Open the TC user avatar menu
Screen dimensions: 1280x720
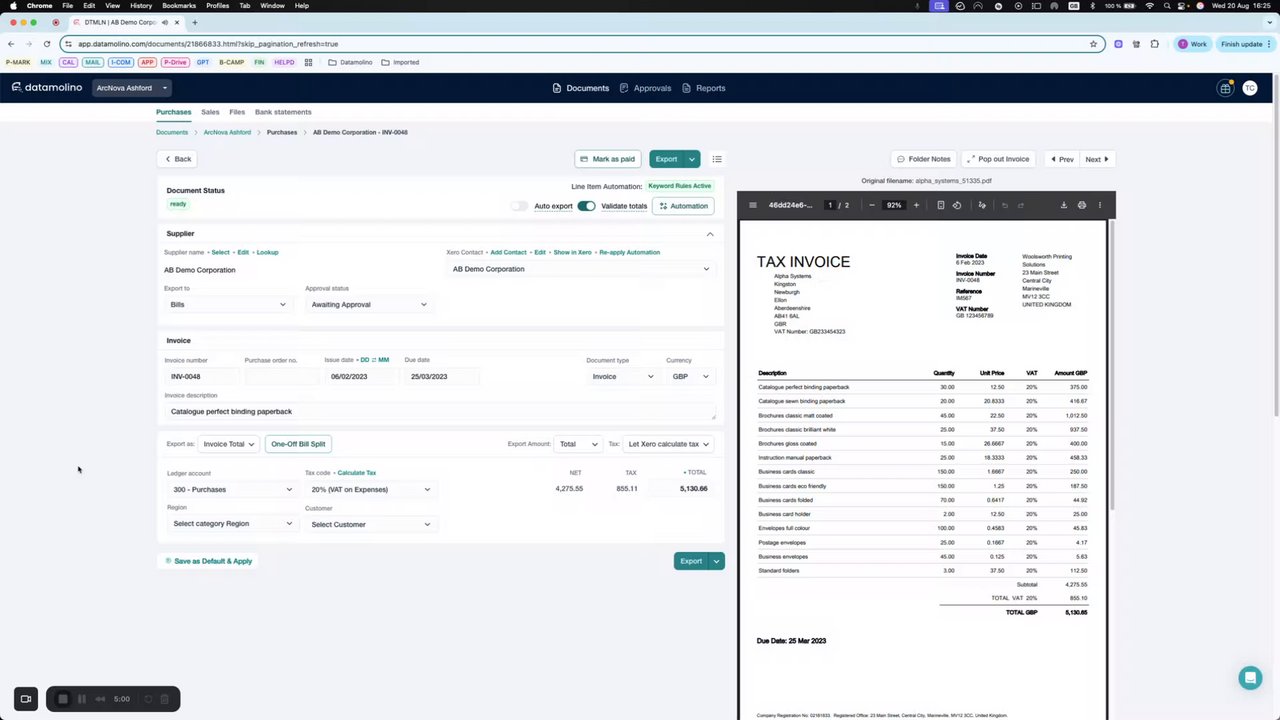tap(1250, 88)
